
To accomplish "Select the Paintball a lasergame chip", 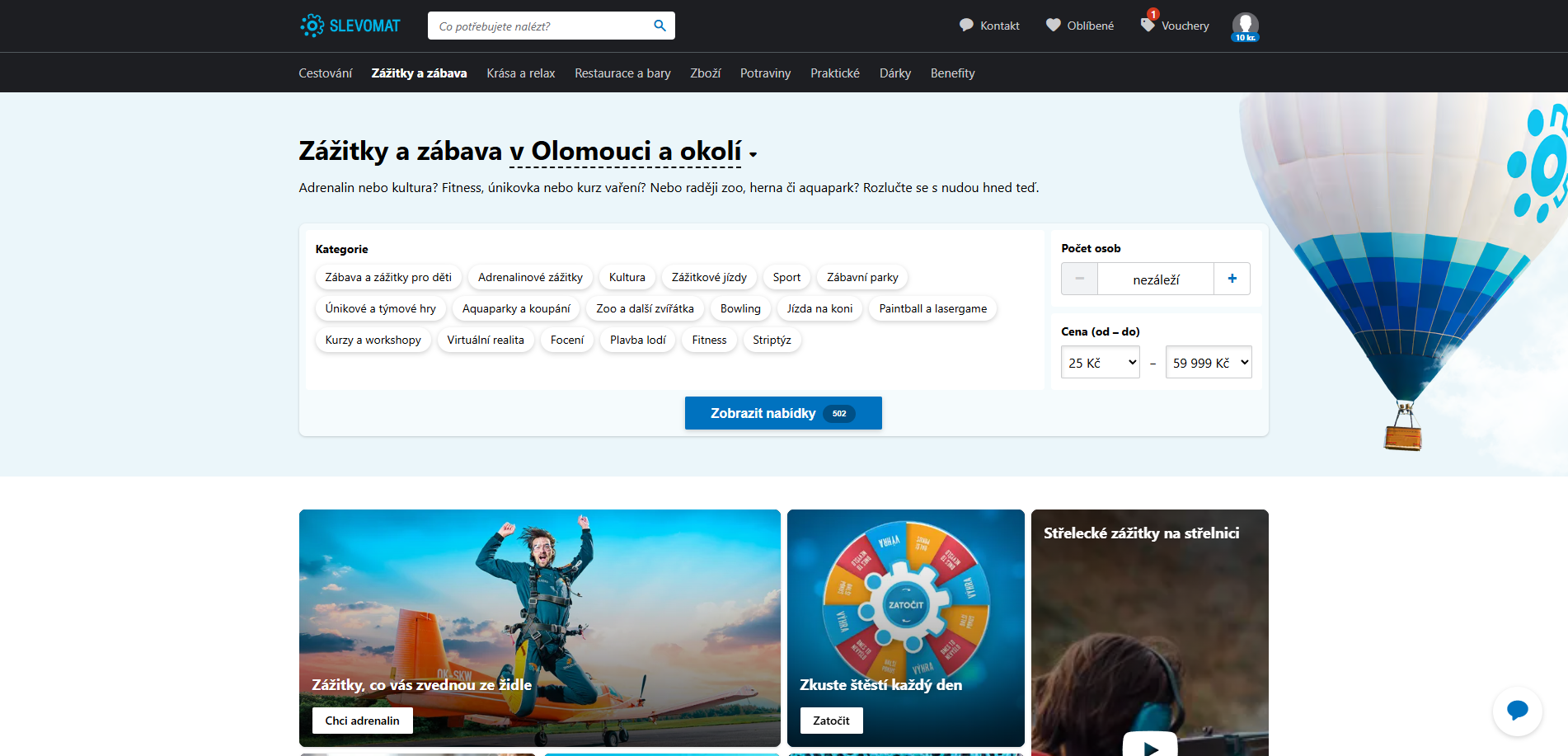I will coord(933,308).
